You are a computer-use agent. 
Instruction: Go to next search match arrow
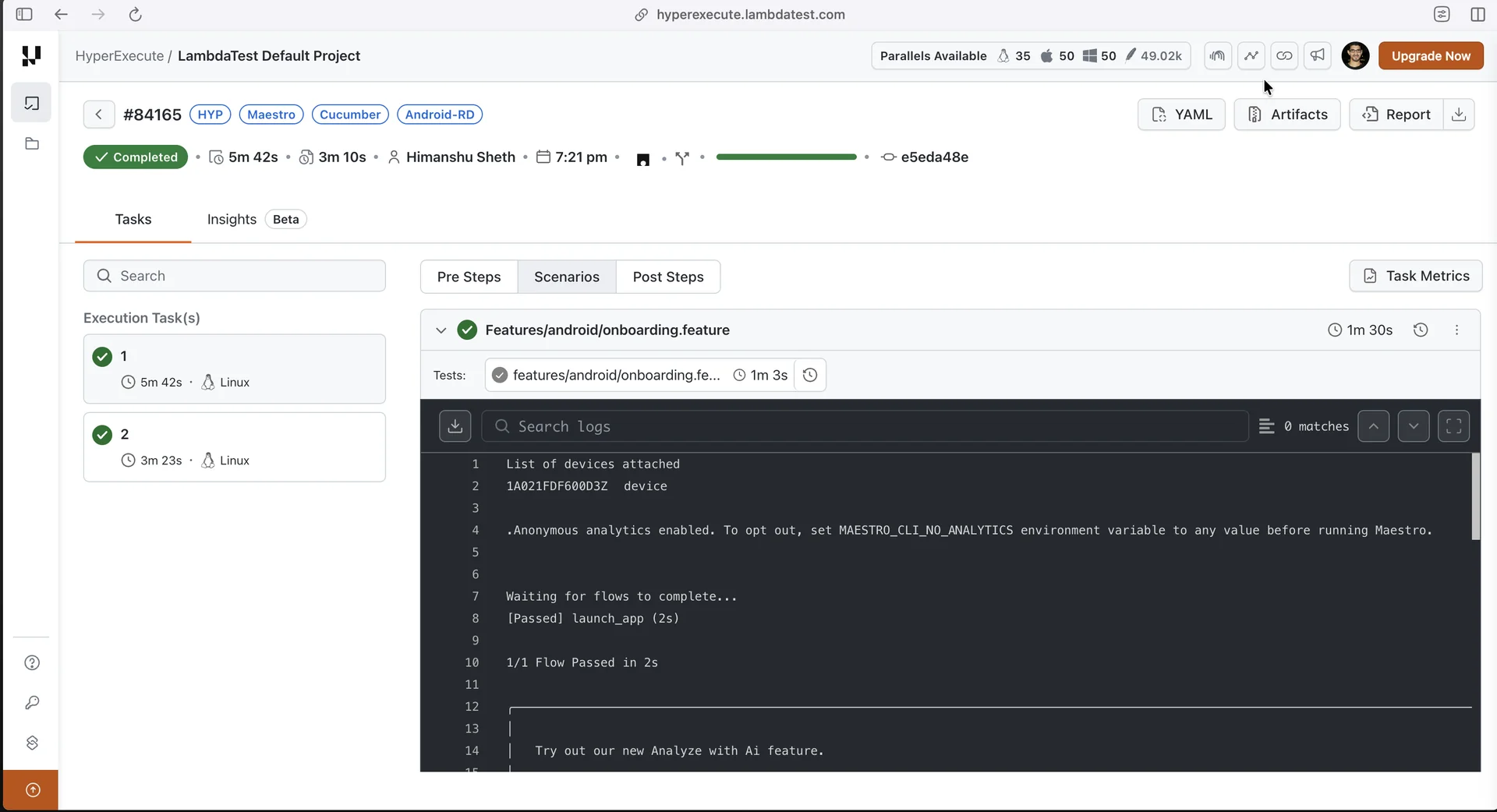pyautogui.click(x=1413, y=426)
